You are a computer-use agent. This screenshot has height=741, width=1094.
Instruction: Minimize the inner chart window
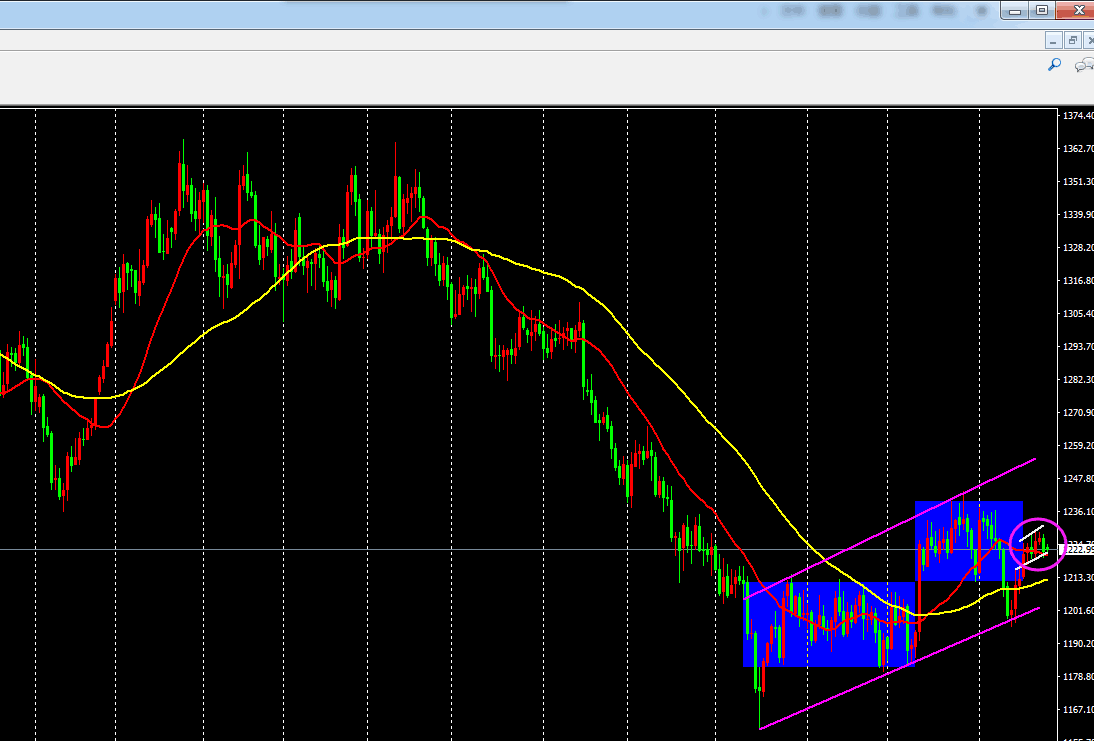pos(1053,40)
